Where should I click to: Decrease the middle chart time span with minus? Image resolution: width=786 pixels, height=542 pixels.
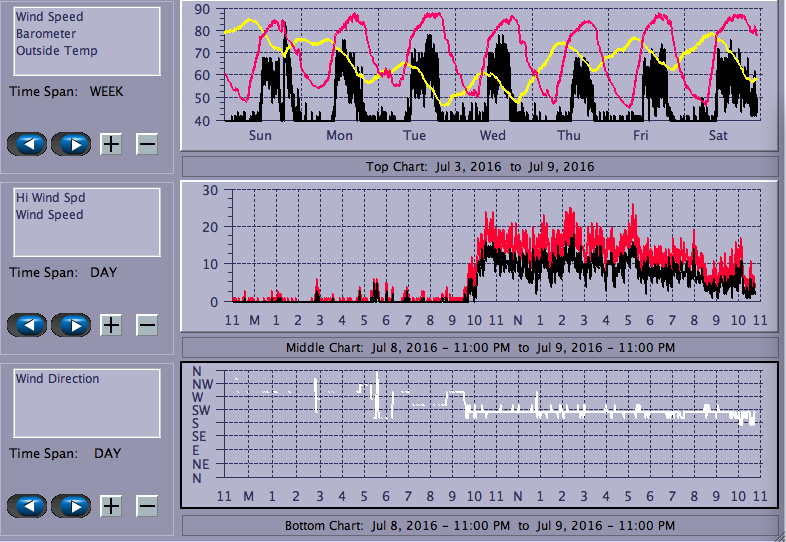click(147, 325)
